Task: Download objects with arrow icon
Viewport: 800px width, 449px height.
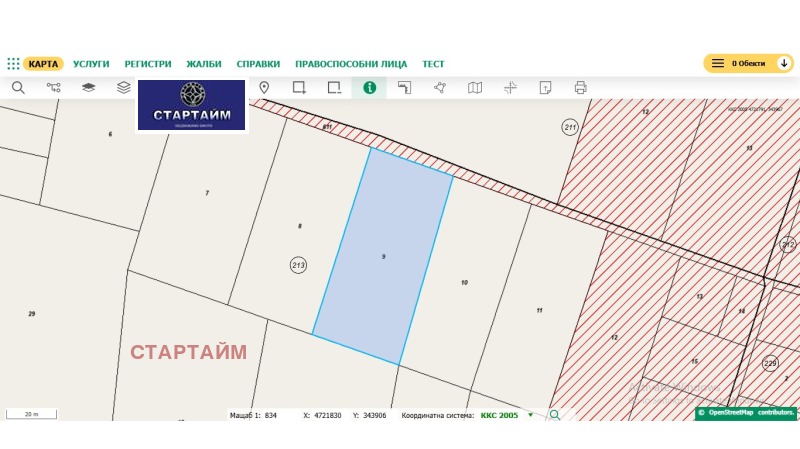Action: pyautogui.click(x=784, y=63)
